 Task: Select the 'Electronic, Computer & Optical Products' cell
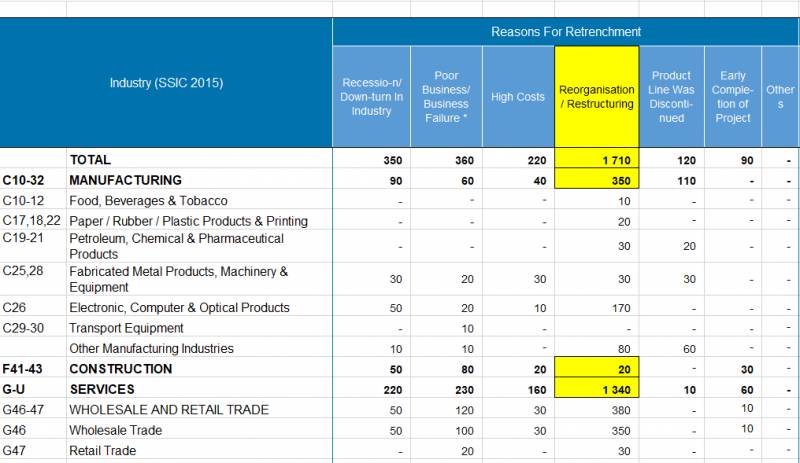(x=179, y=308)
